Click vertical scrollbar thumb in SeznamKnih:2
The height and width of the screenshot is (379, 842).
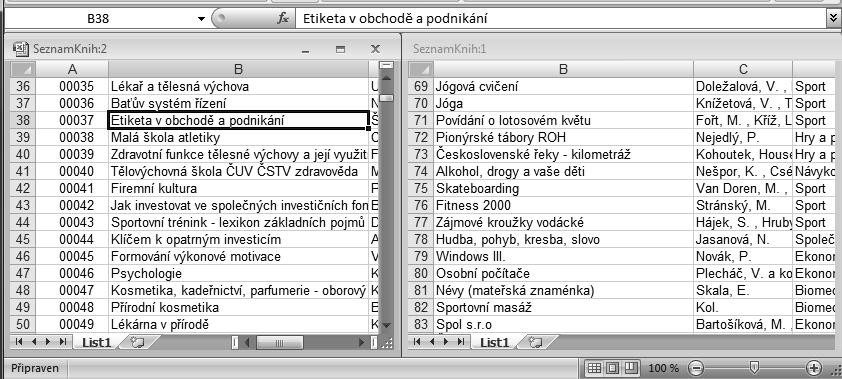tap(386, 98)
